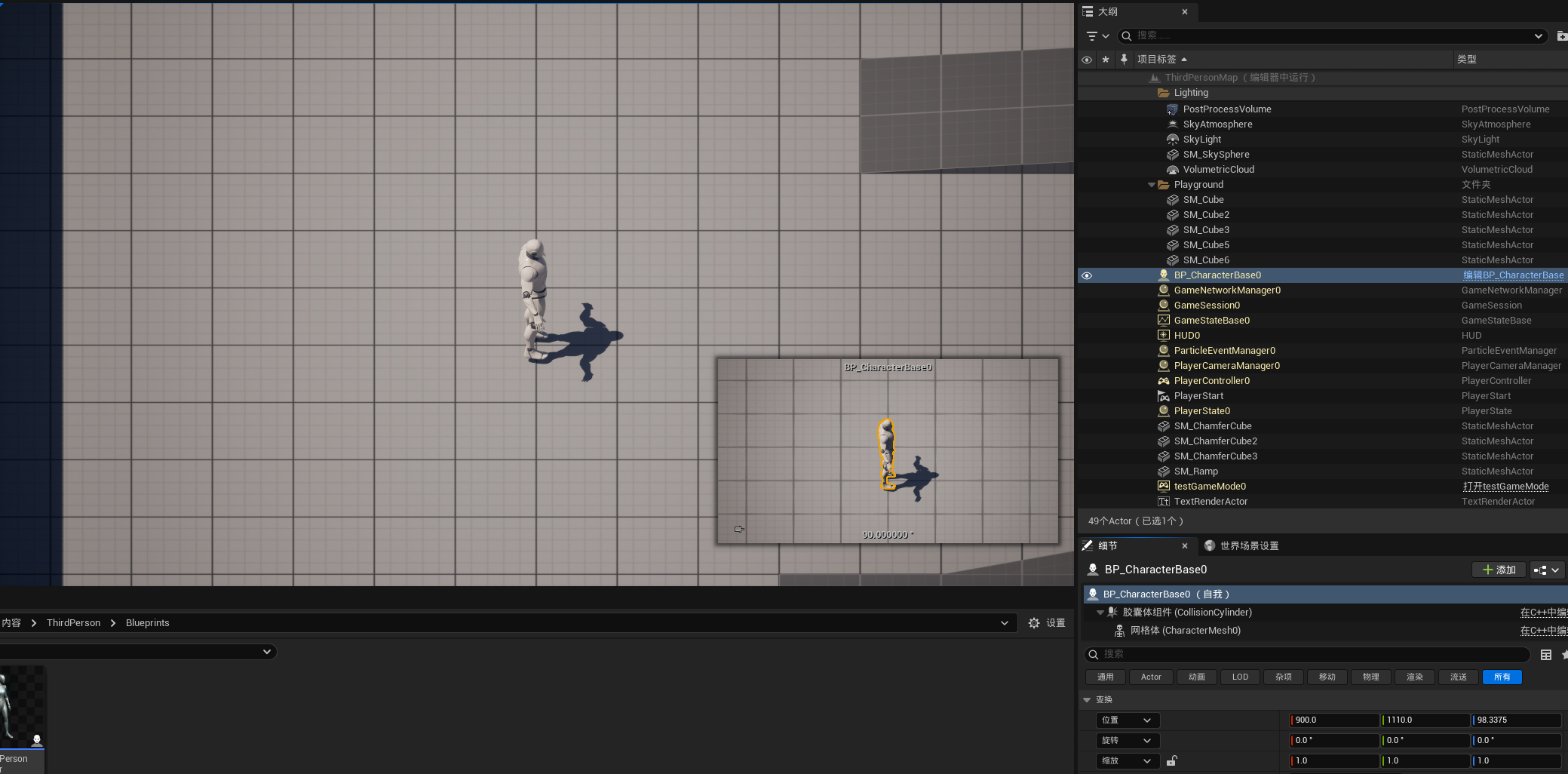Click the 设置 settings button
The height and width of the screenshot is (774, 1568).
coord(1047,623)
